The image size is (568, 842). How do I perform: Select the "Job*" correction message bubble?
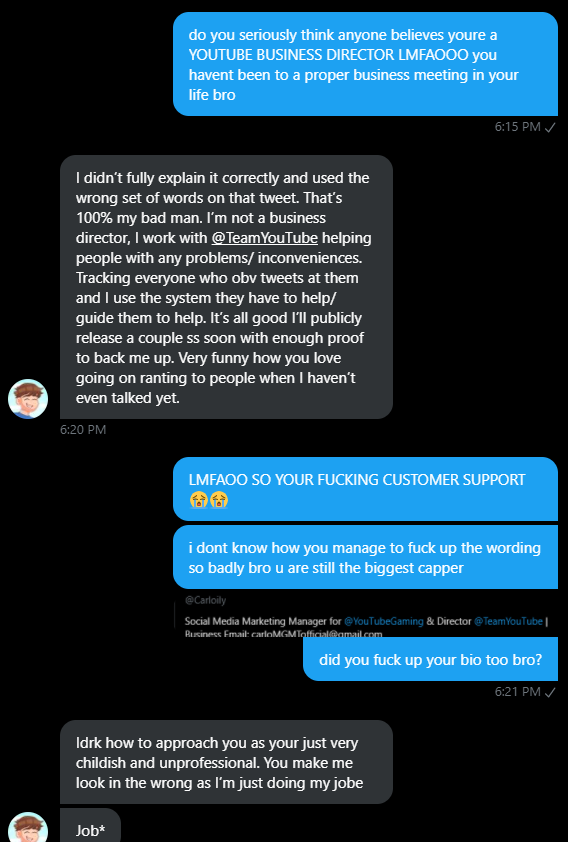click(91, 826)
